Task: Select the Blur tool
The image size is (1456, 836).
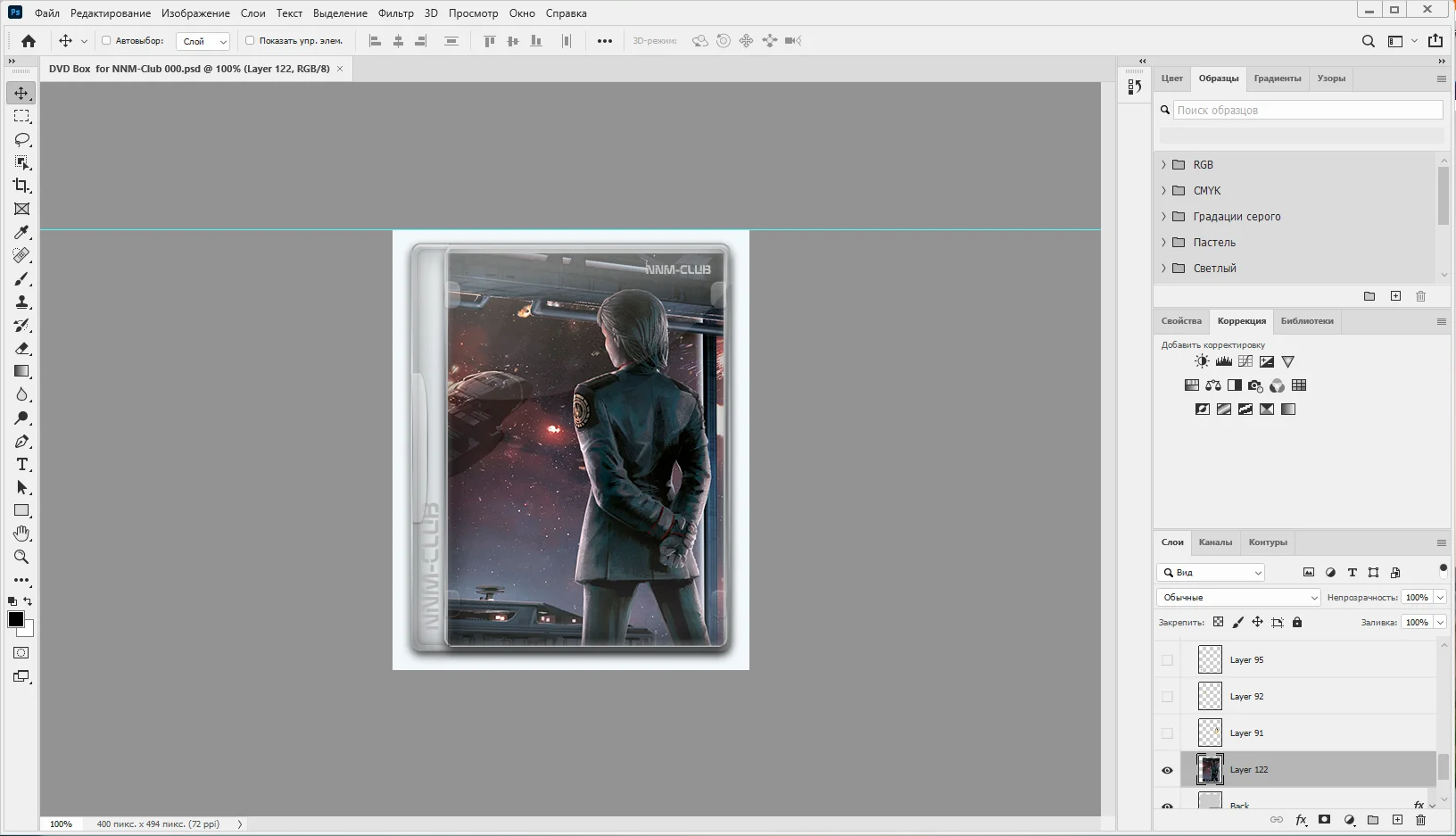Action: pos(21,394)
